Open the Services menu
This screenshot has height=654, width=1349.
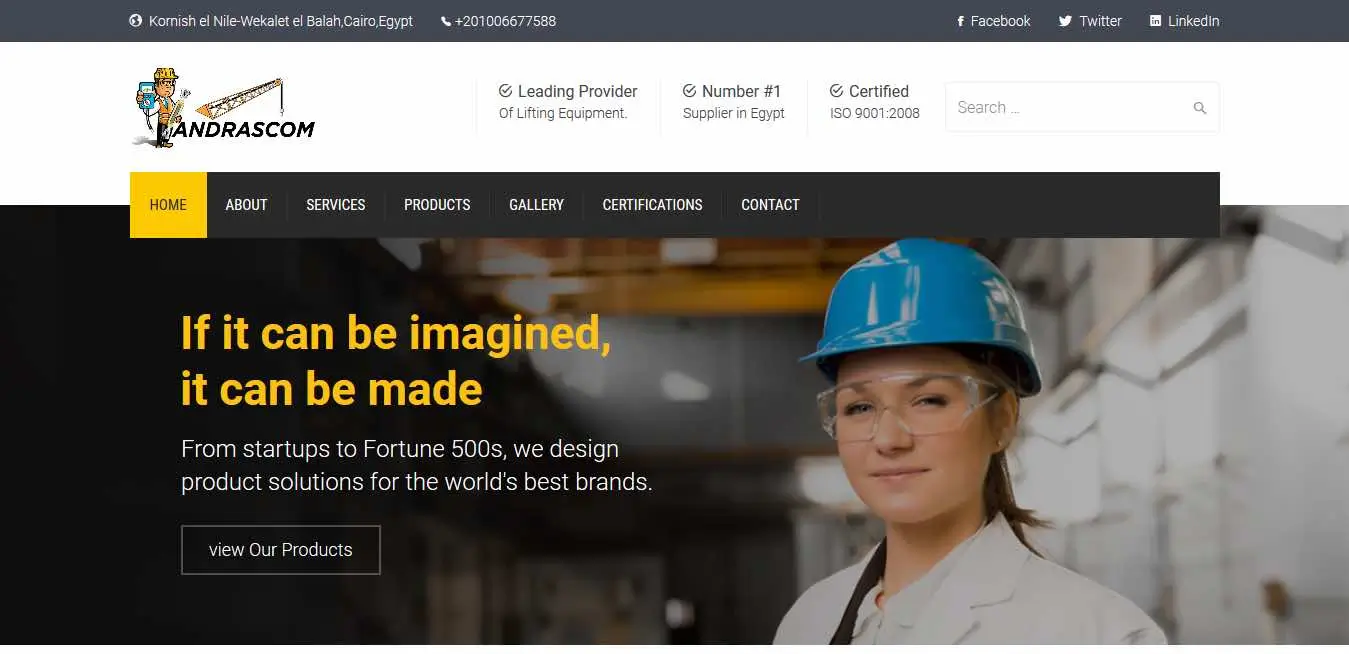coord(335,205)
